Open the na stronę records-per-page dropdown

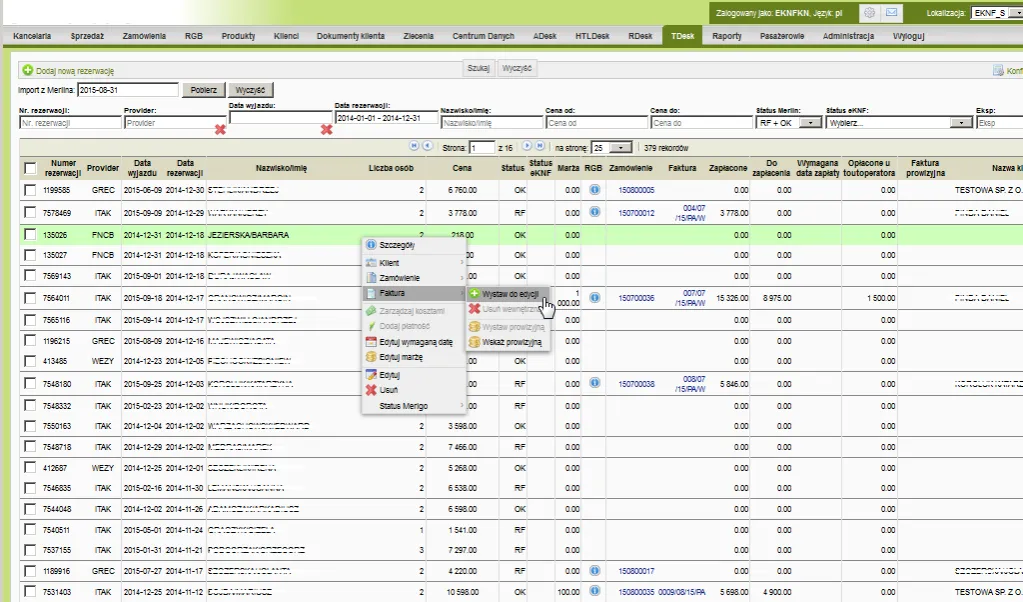612,147
